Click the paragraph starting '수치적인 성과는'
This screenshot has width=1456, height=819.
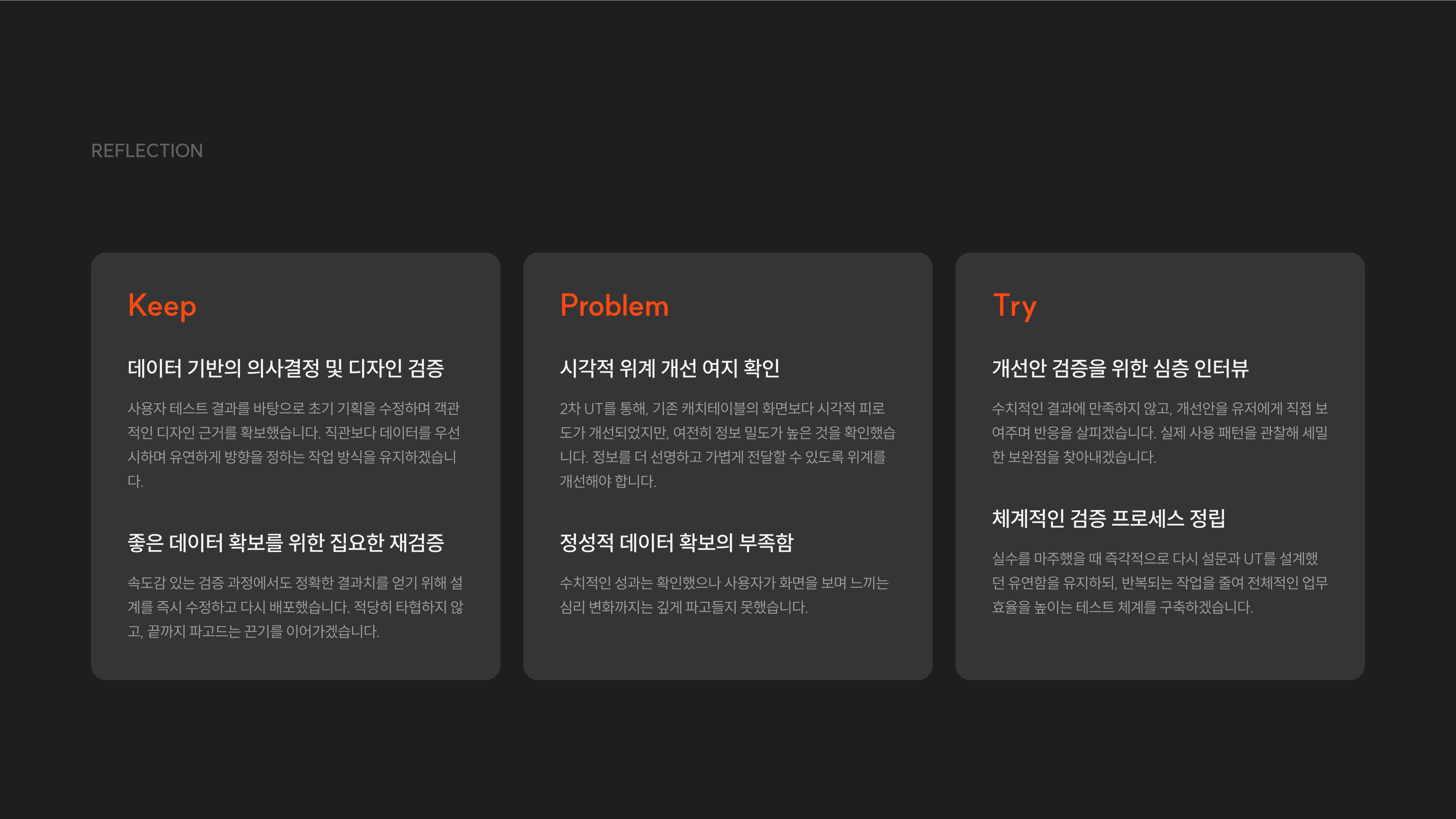tap(723, 595)
